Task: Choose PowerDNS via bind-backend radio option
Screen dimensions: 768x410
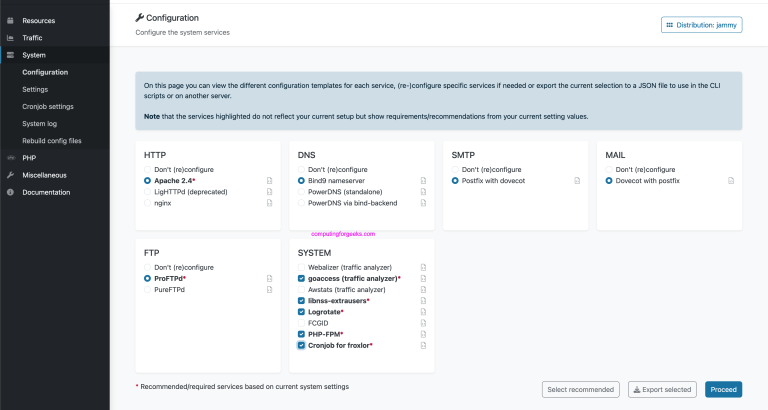Action: [301, 203]
